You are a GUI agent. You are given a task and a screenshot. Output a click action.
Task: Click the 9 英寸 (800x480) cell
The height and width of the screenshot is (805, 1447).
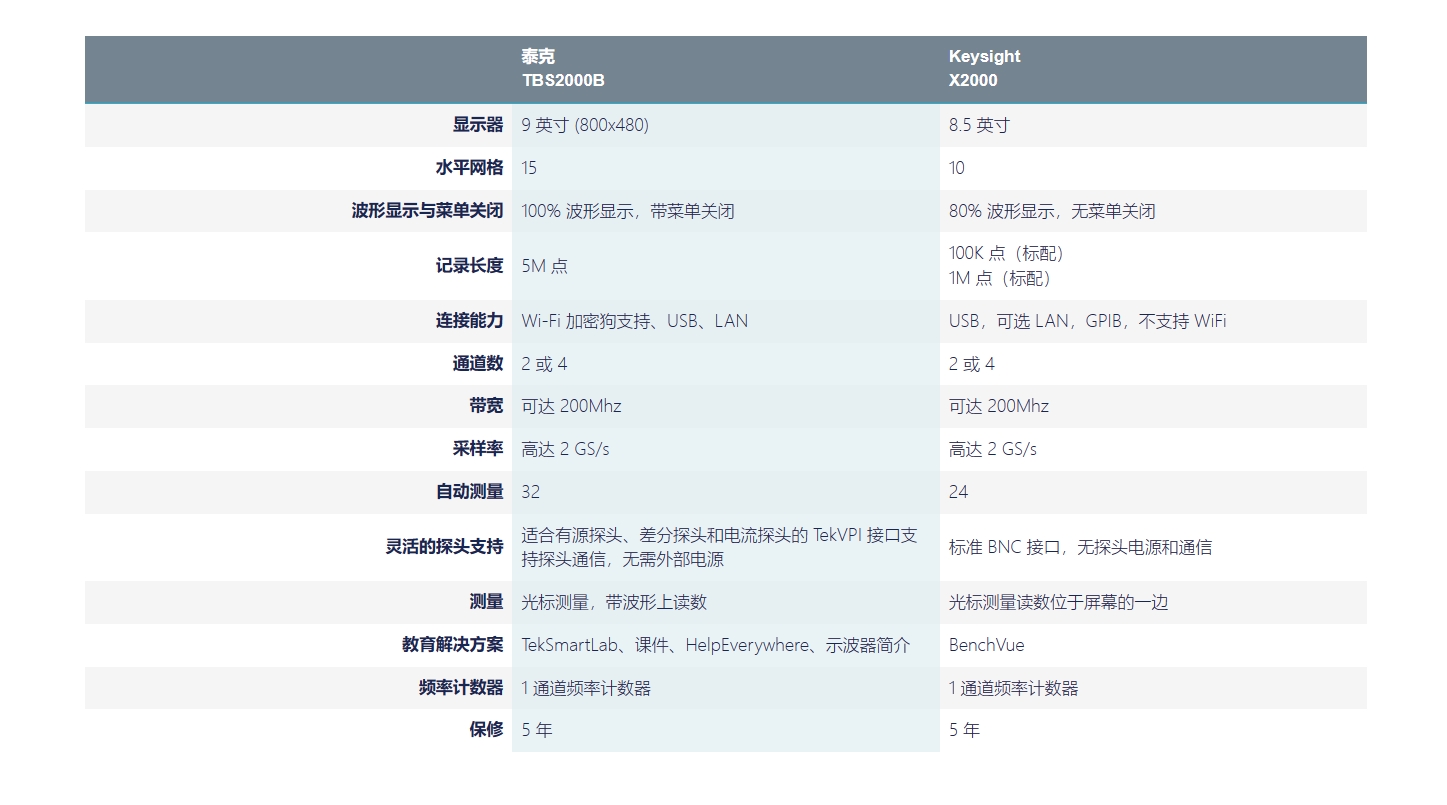[585, 125]
